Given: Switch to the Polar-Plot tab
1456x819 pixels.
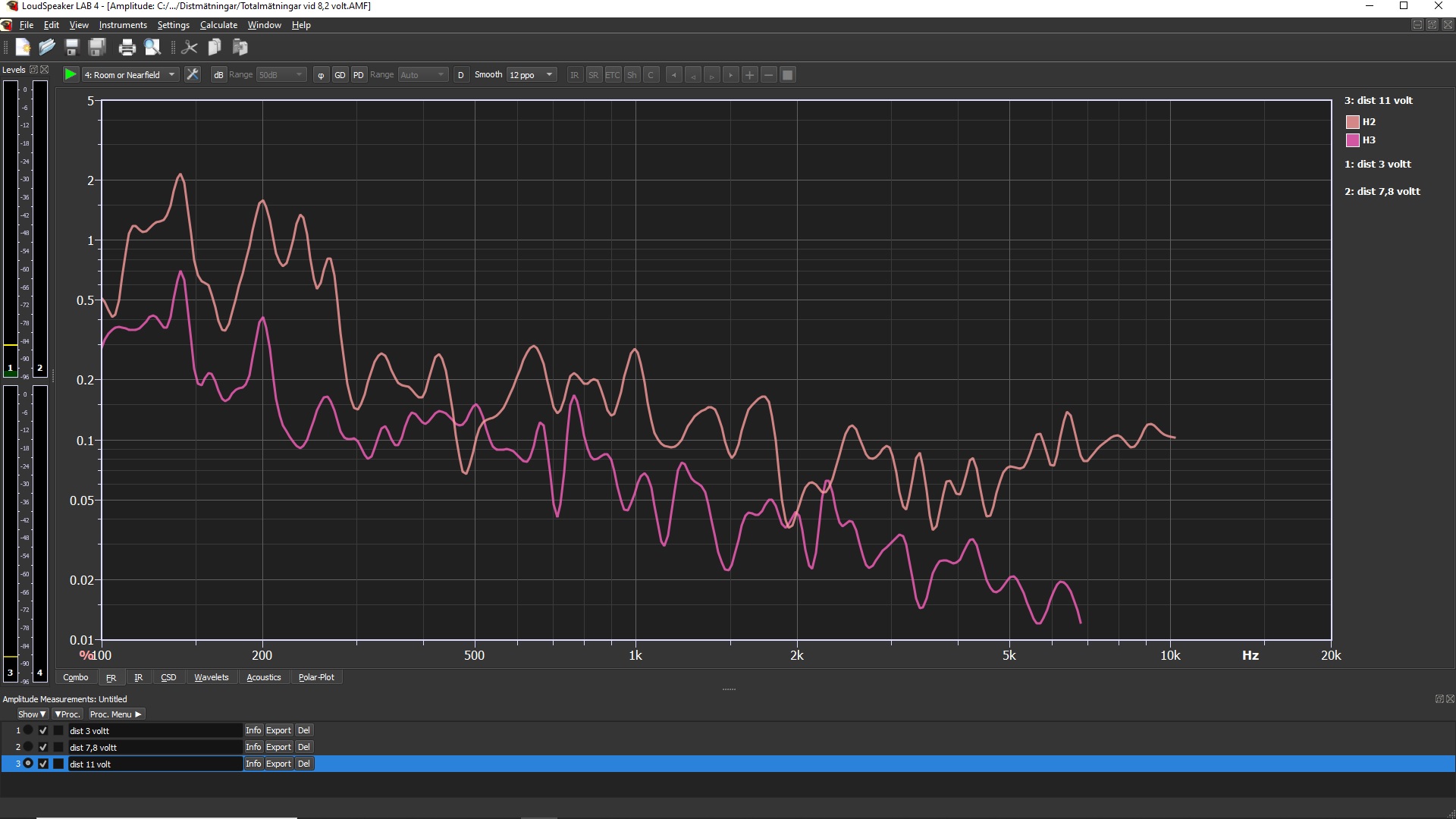Looking at the screenshot, I should click(x=316, y=677).
